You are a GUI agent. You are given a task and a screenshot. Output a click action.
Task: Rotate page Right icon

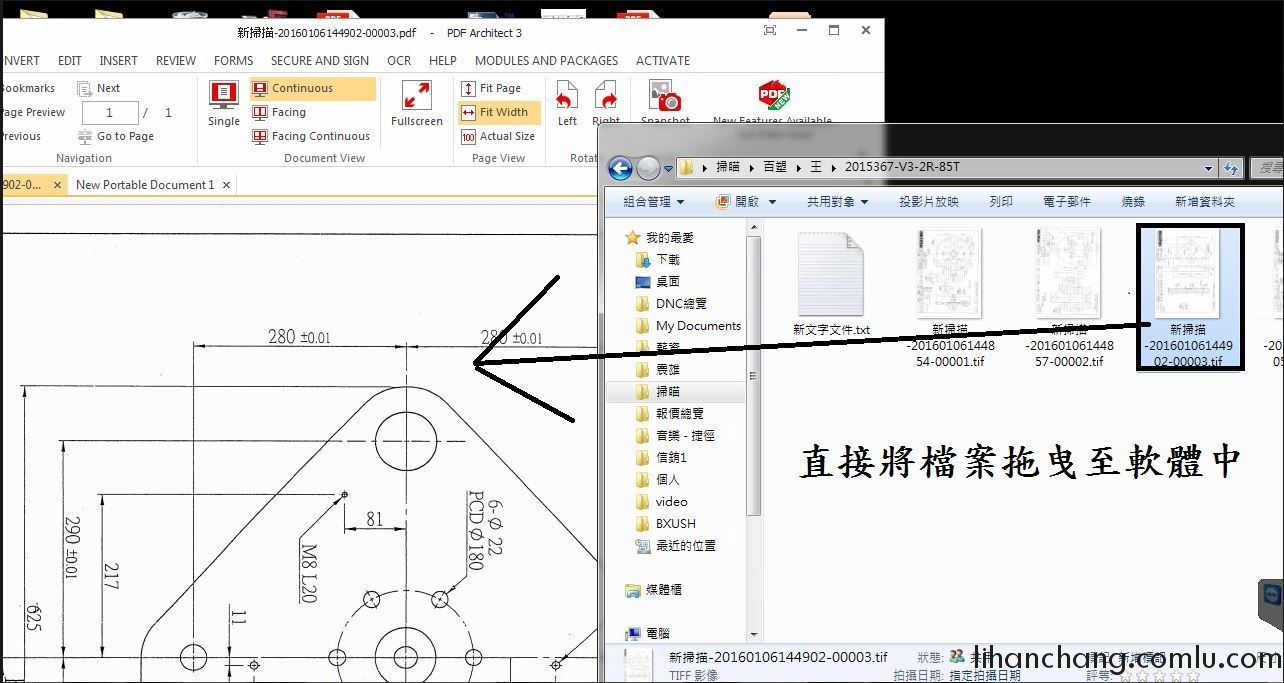(x=606, y=97)
